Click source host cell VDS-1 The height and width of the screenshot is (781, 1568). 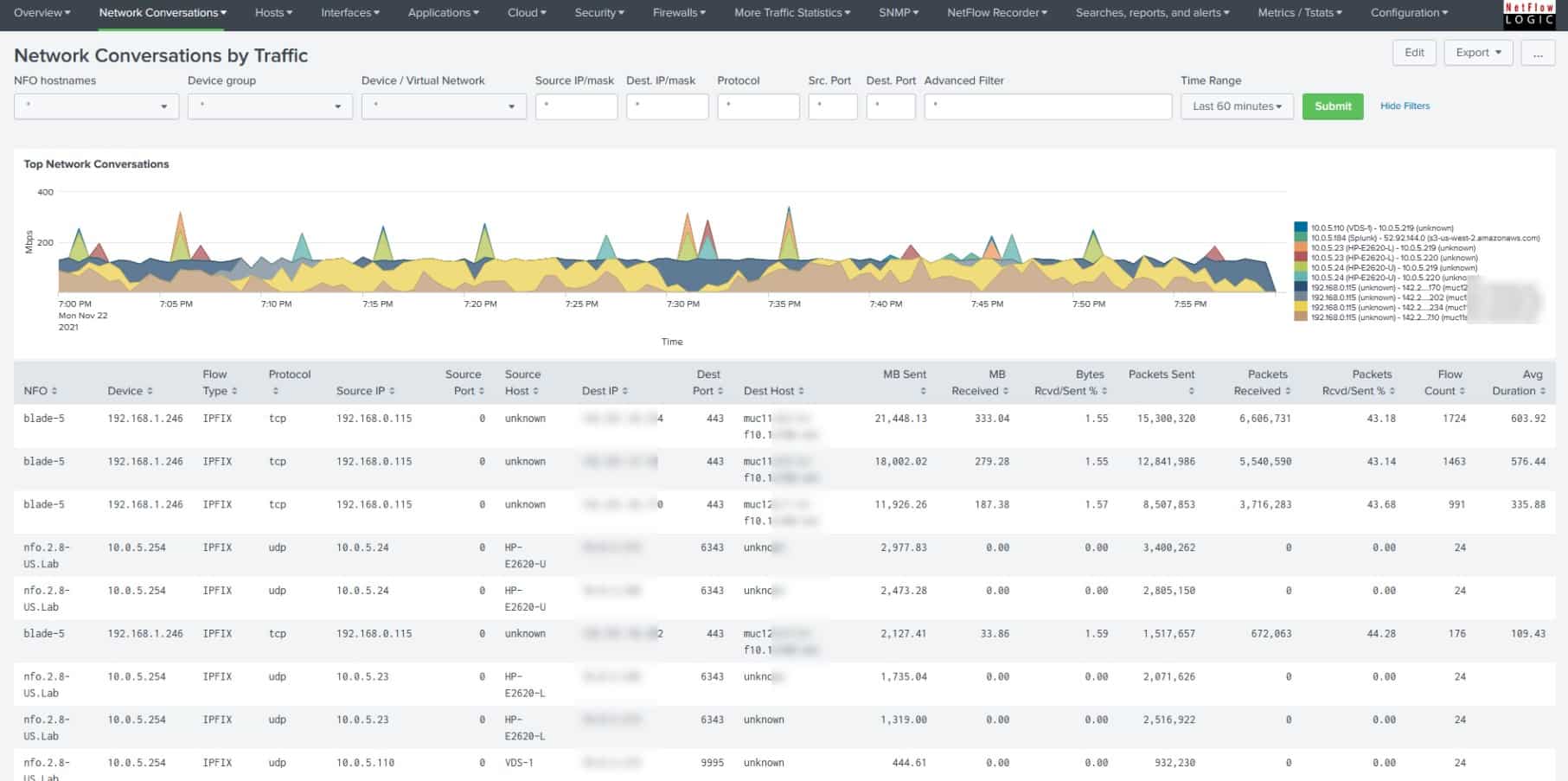pyautogui.click(x=519, y=763)
